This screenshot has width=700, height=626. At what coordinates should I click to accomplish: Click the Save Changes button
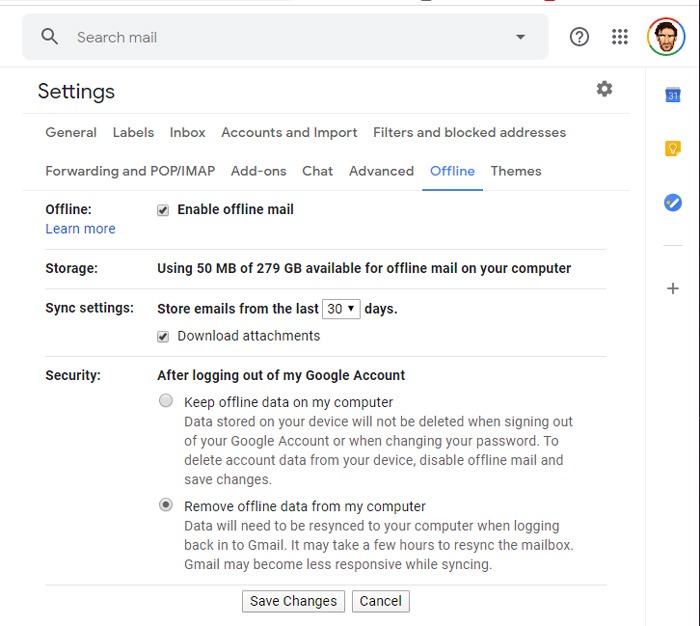click(293, 601)
